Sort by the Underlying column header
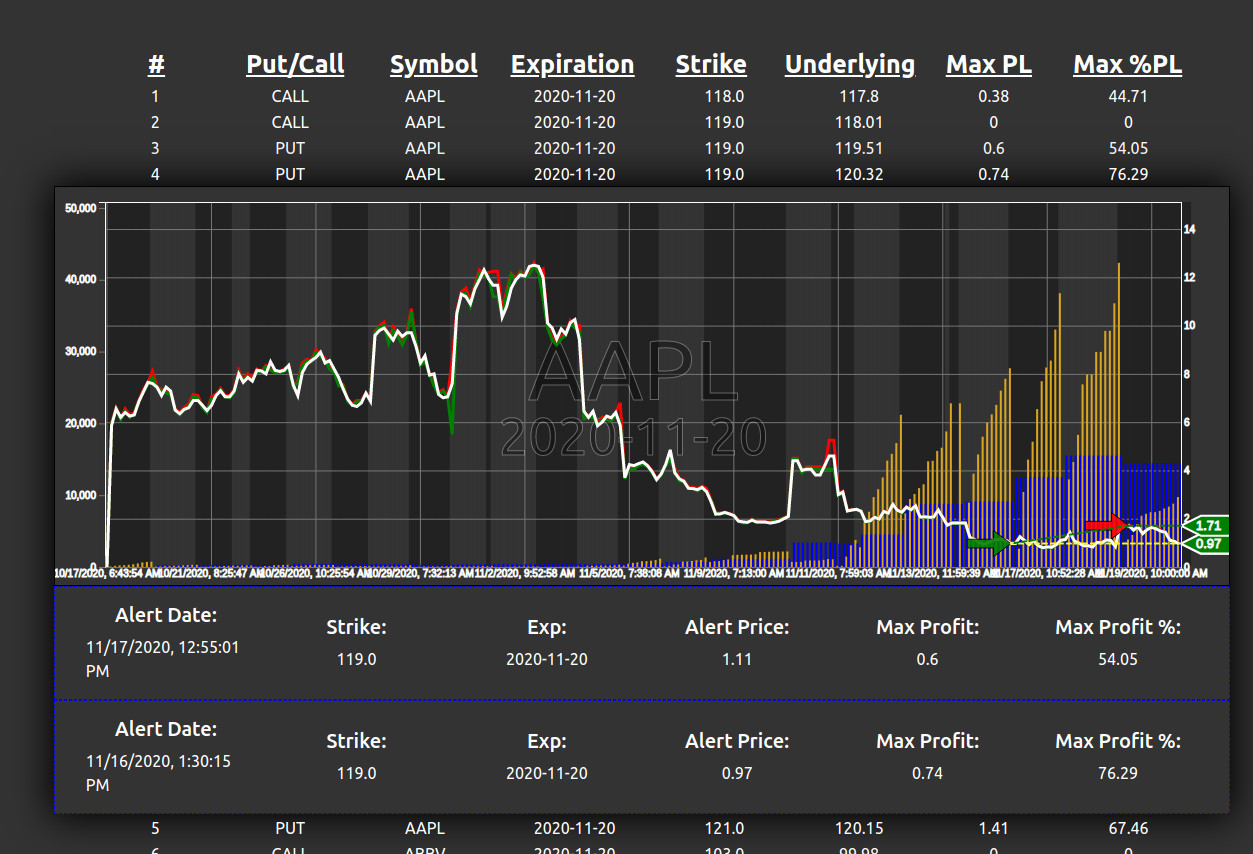The image size is (1253, 854). click(x=850, y=65)
